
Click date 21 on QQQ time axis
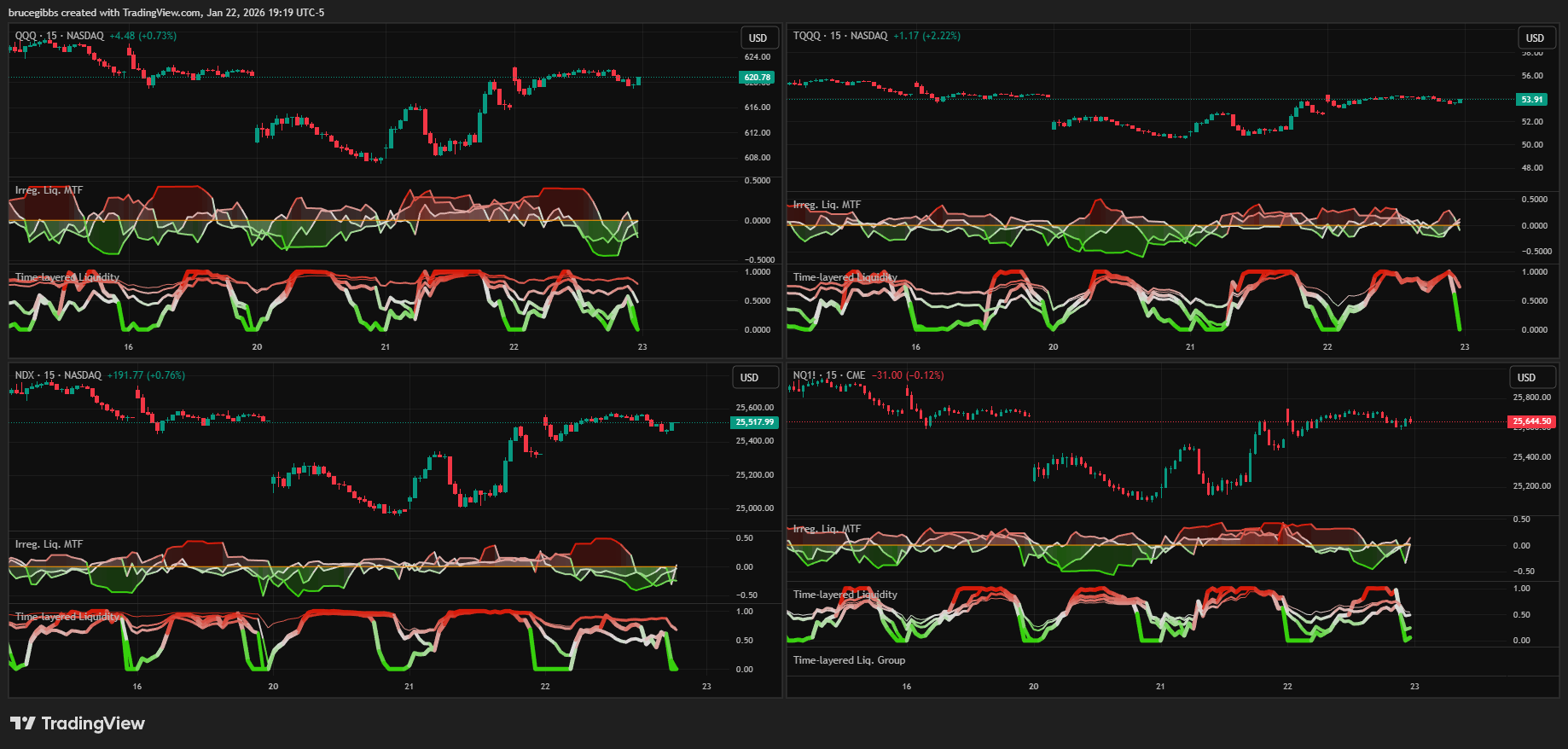pyautogui.click(x=386, y=347)
